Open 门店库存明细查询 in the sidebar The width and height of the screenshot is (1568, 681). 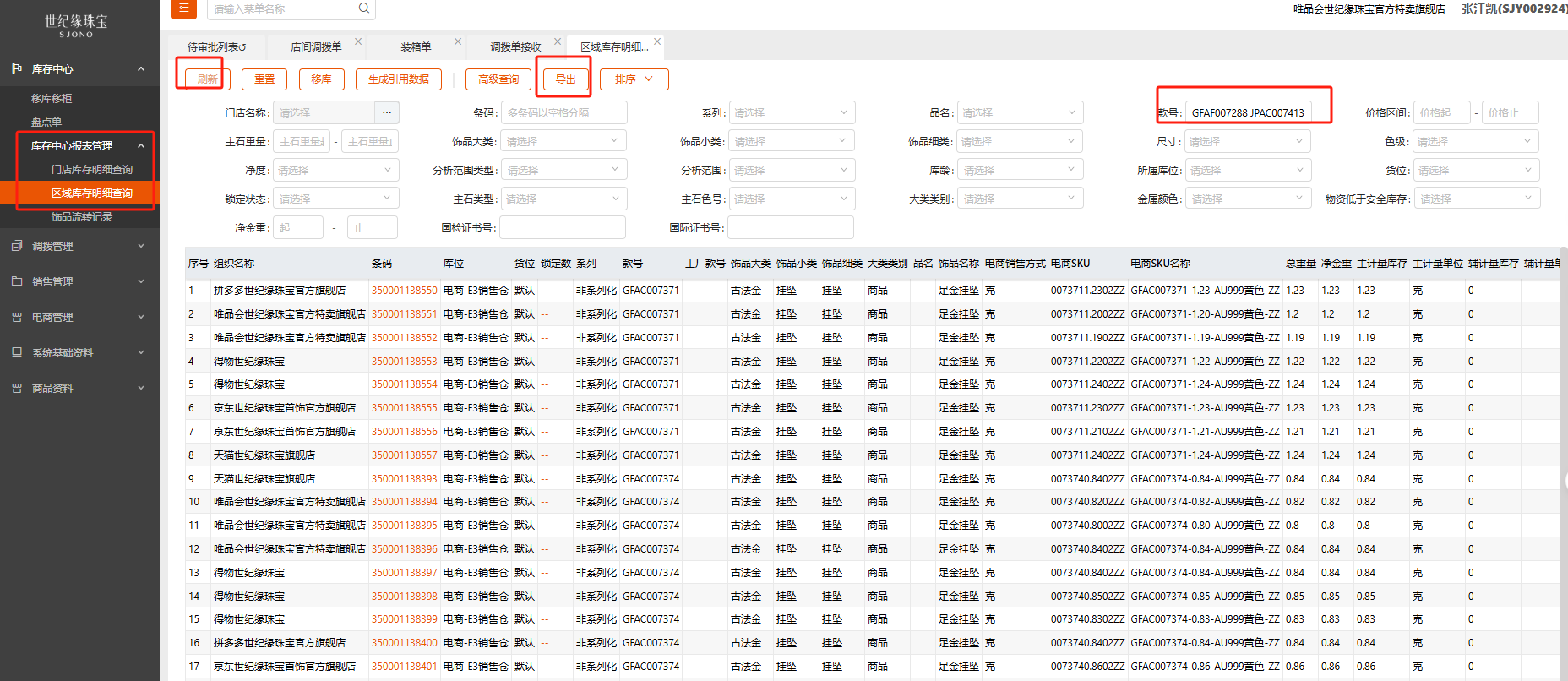point(92,170)
